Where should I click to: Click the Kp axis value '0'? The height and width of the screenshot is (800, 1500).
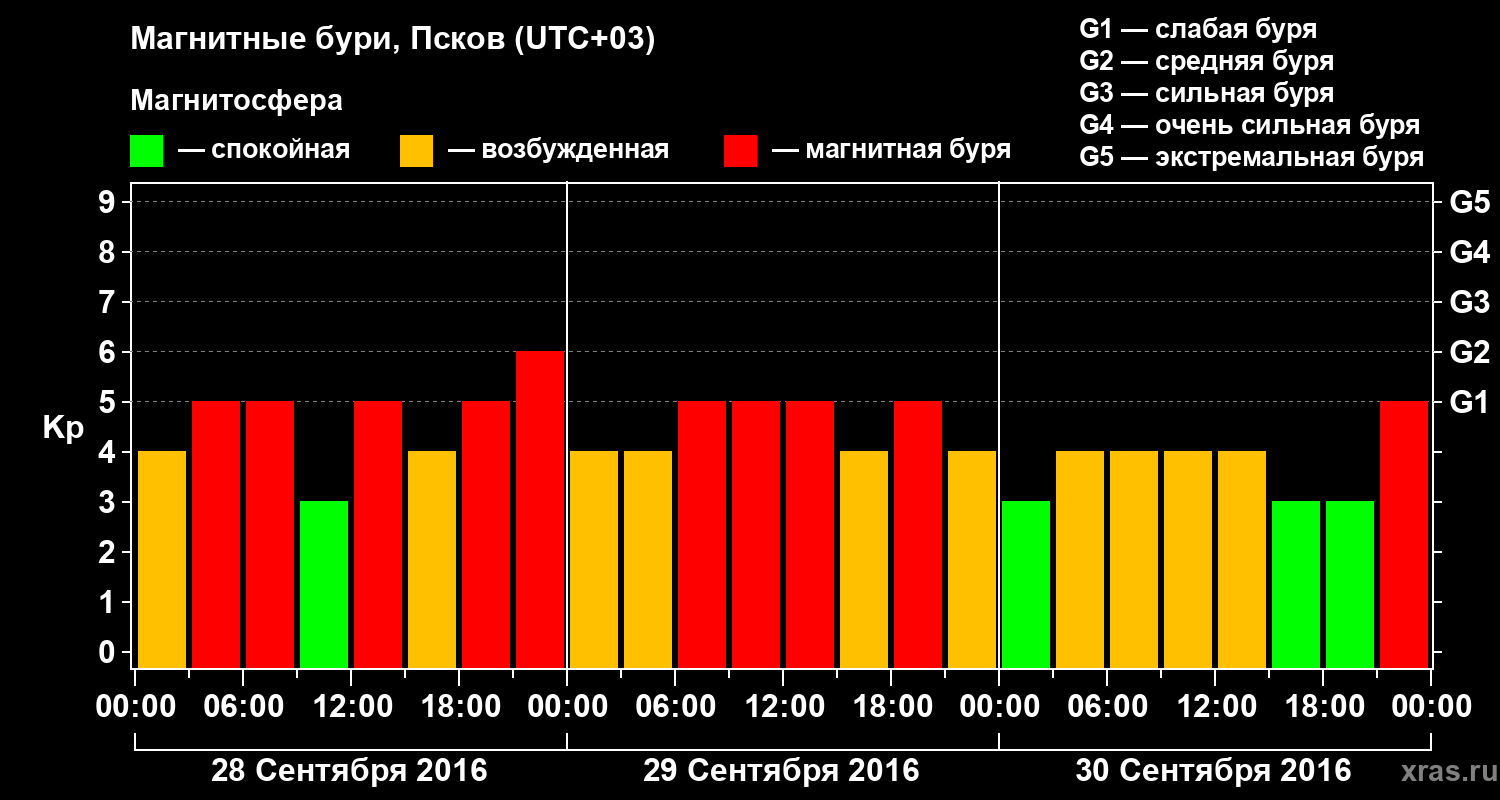click(109, 652)
